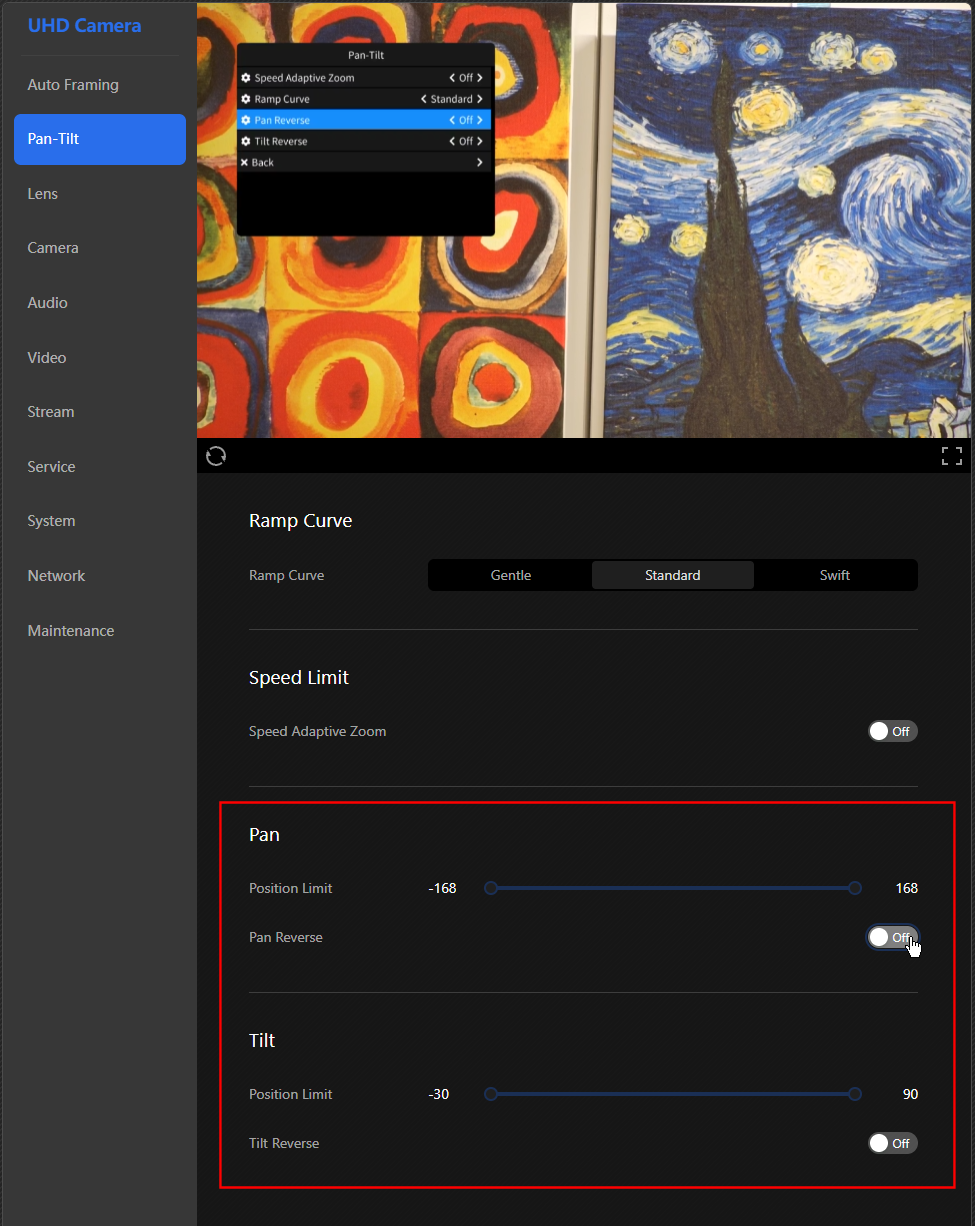Toggle the Speed Adaptive Zoom switch in settings

(x=893, y=731)
